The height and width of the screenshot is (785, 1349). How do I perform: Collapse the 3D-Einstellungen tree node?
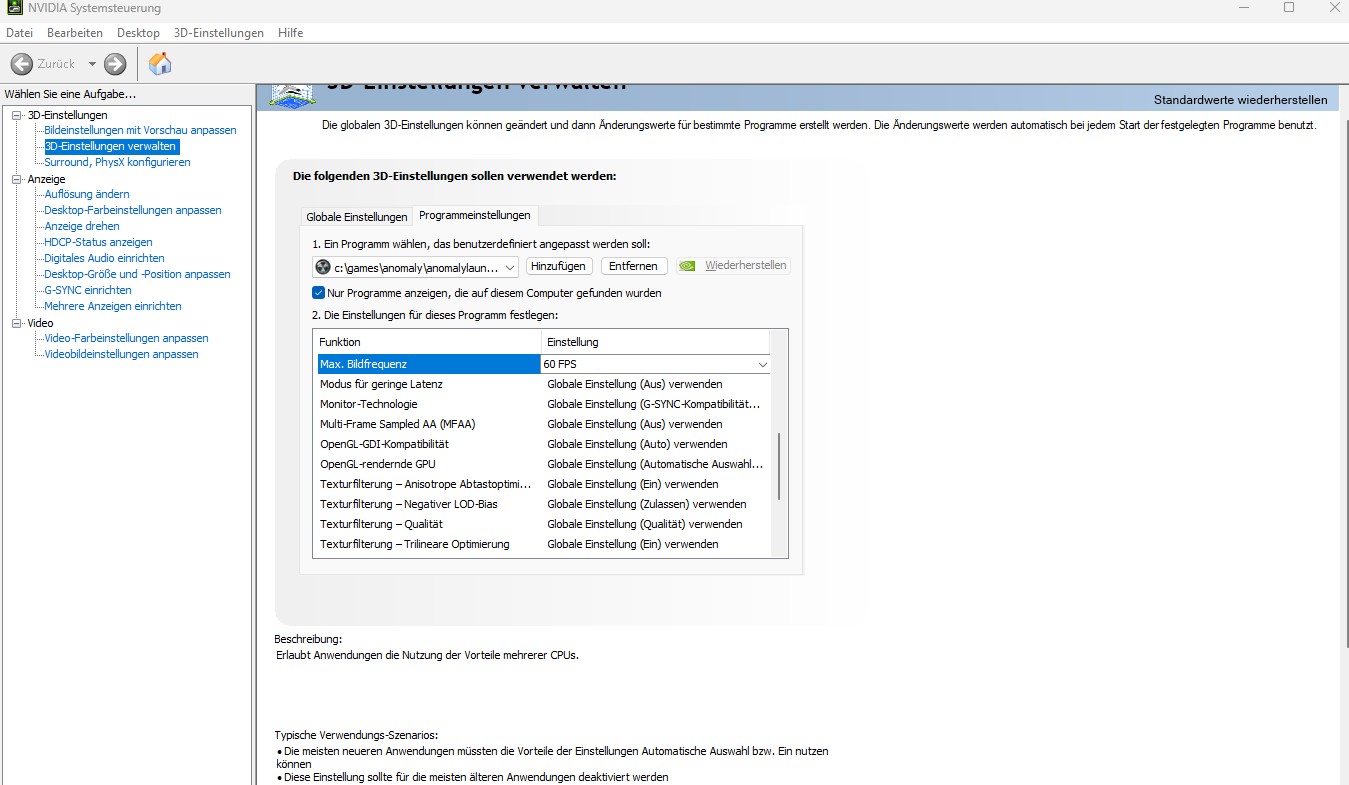tap(16, 115)
